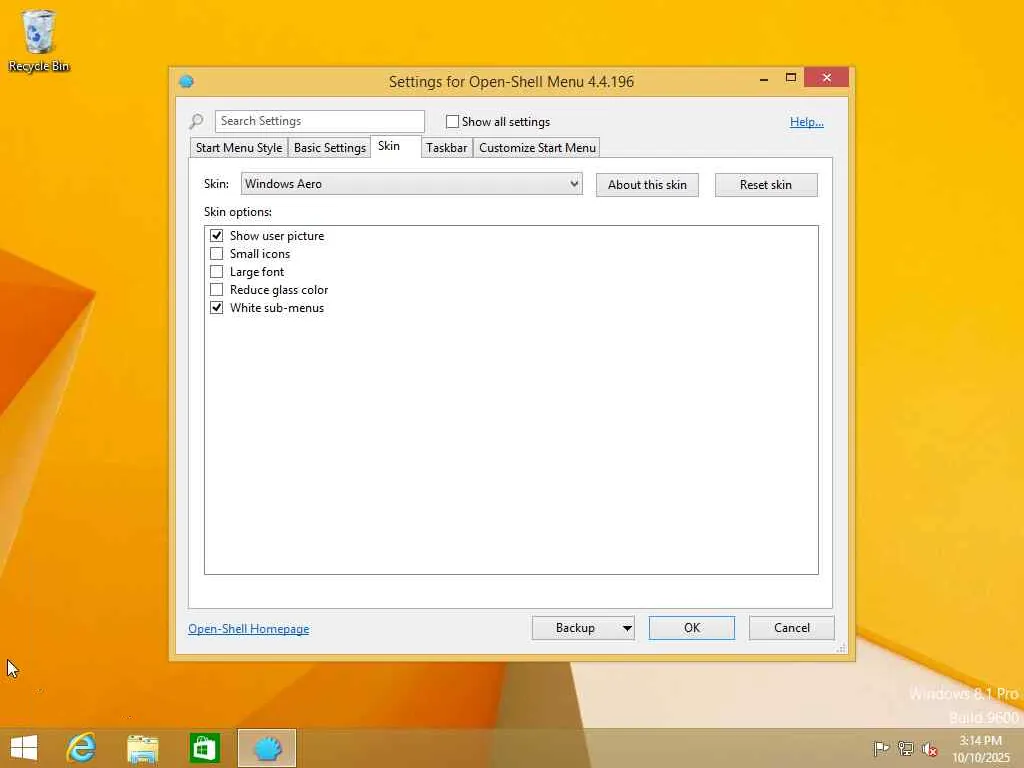Switch to Taskbar tab

click(447, 148)
